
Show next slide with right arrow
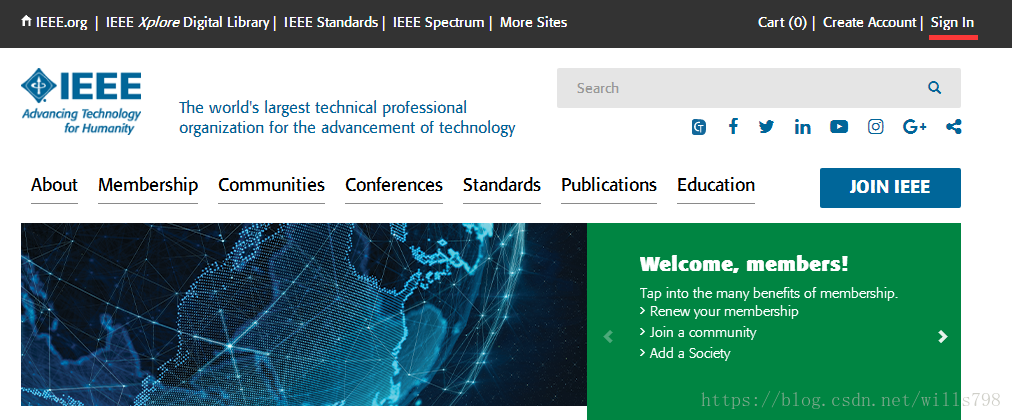(943, 336)
